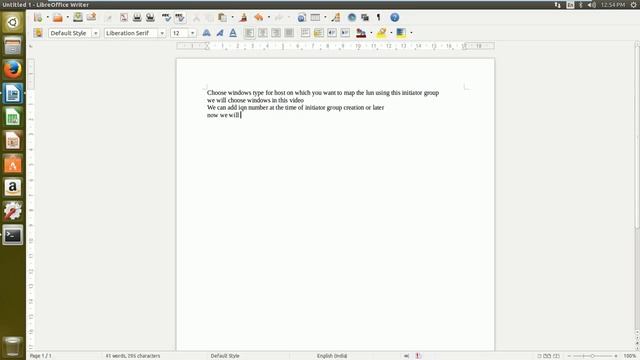Click zoom in plus in status bar

point(616,356)
